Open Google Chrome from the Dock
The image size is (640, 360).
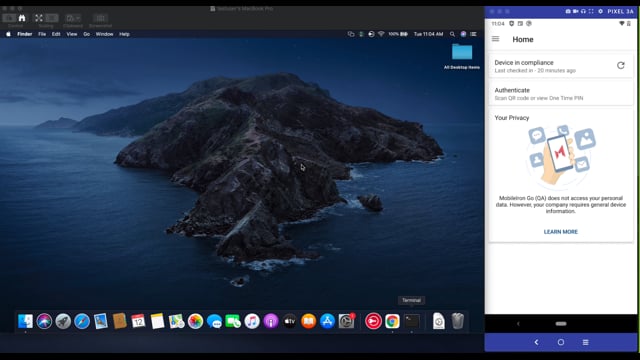point(392,321)
